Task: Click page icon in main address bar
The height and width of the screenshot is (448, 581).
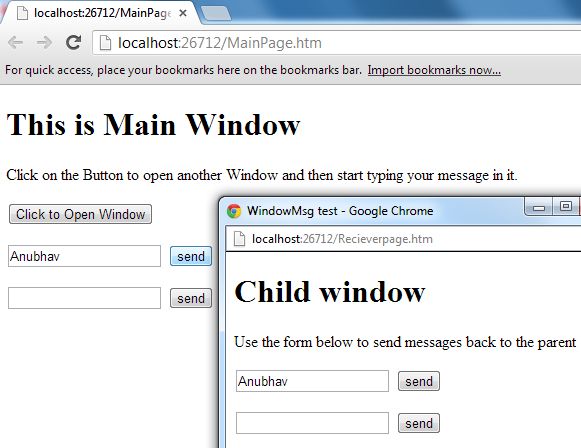Action: click(x=105, y=43)
